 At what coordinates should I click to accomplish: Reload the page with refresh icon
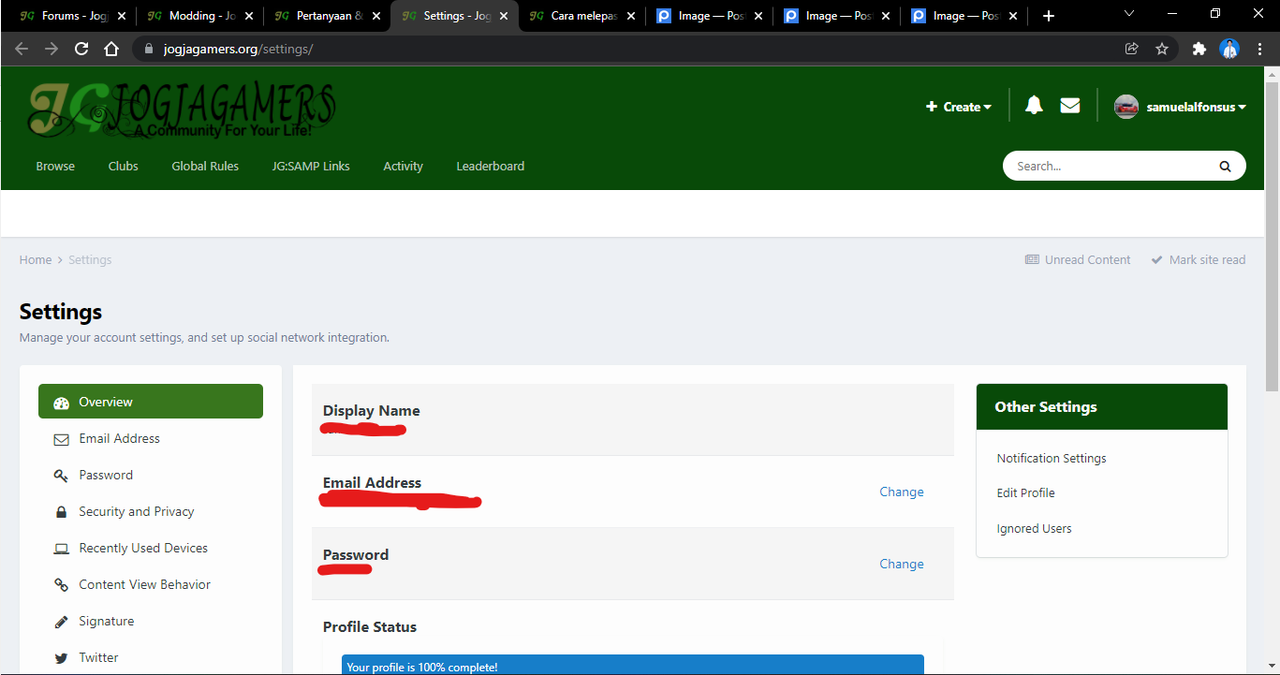point(81,48)
